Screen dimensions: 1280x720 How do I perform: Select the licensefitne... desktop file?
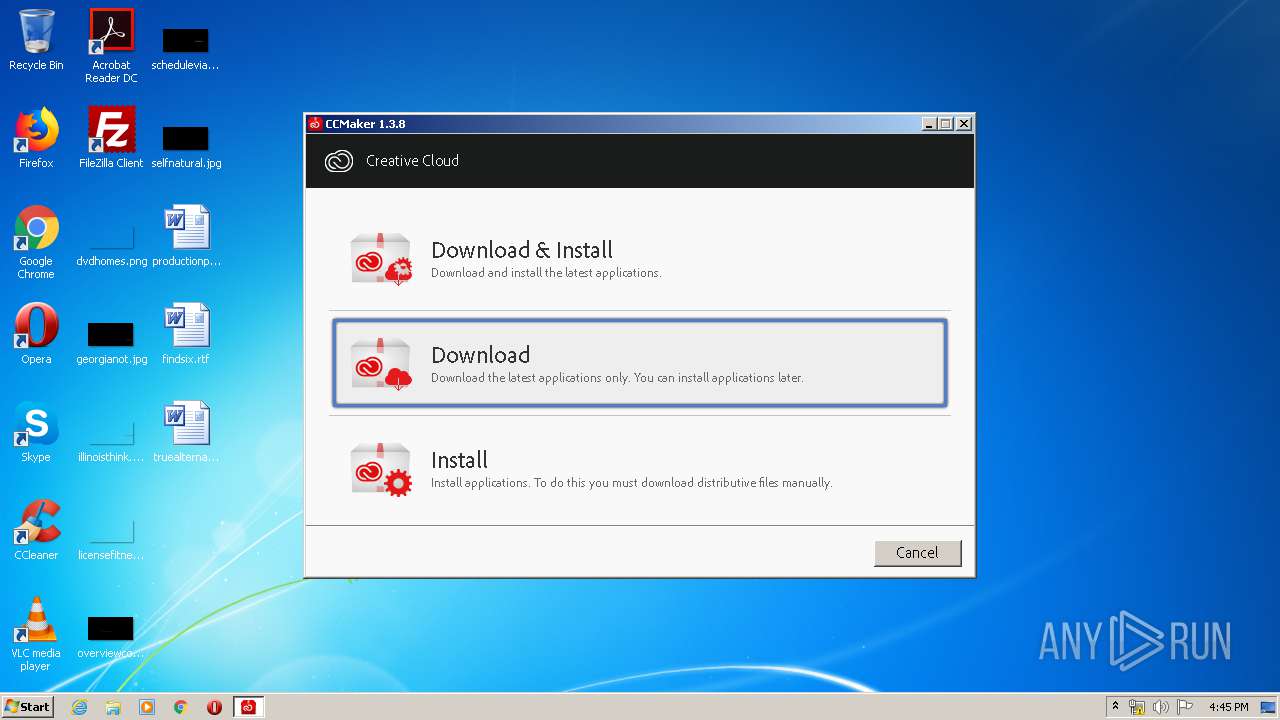click(x=111, y=540)
